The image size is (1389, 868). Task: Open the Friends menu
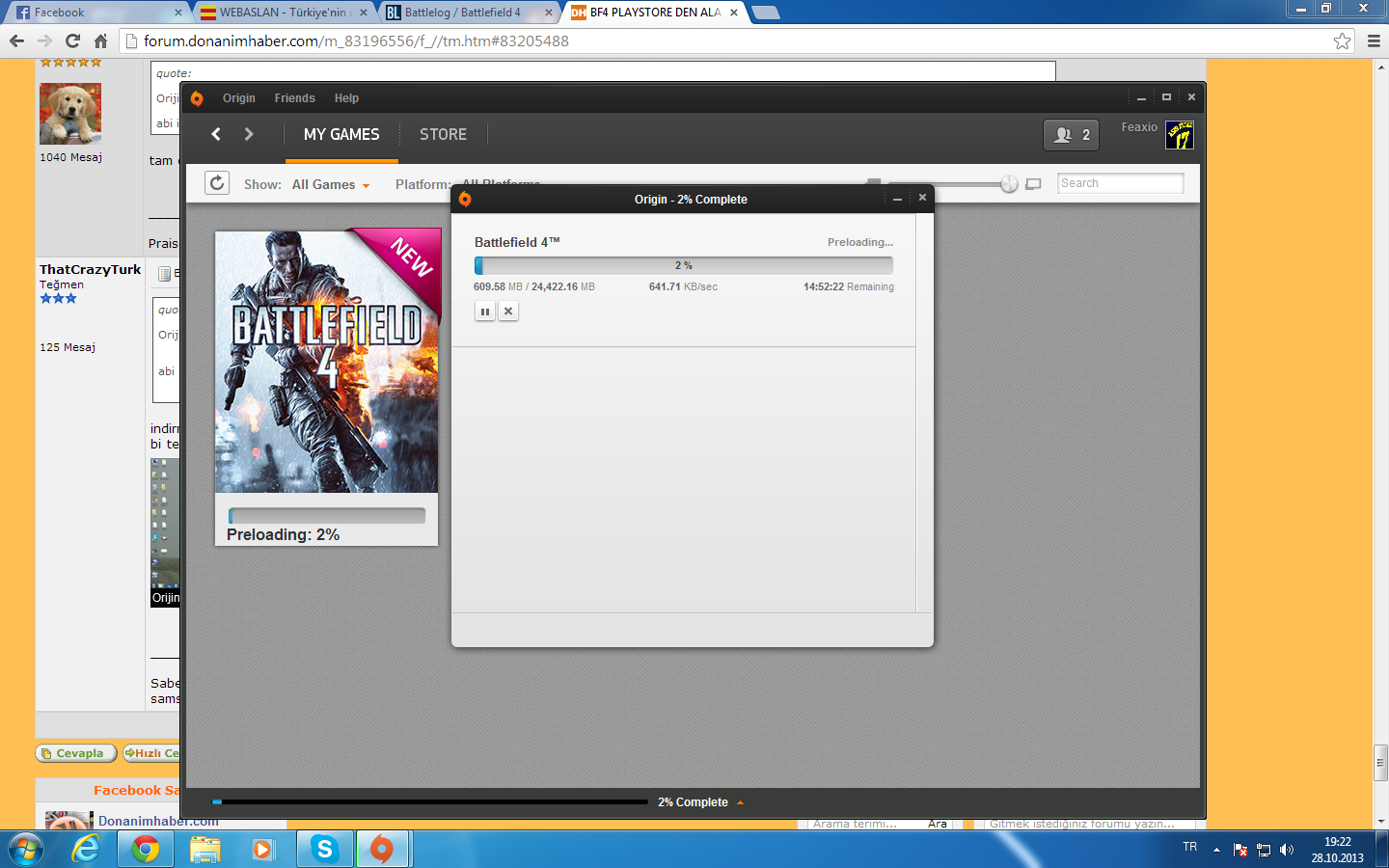pyautogui.click(x=294, y=98)
